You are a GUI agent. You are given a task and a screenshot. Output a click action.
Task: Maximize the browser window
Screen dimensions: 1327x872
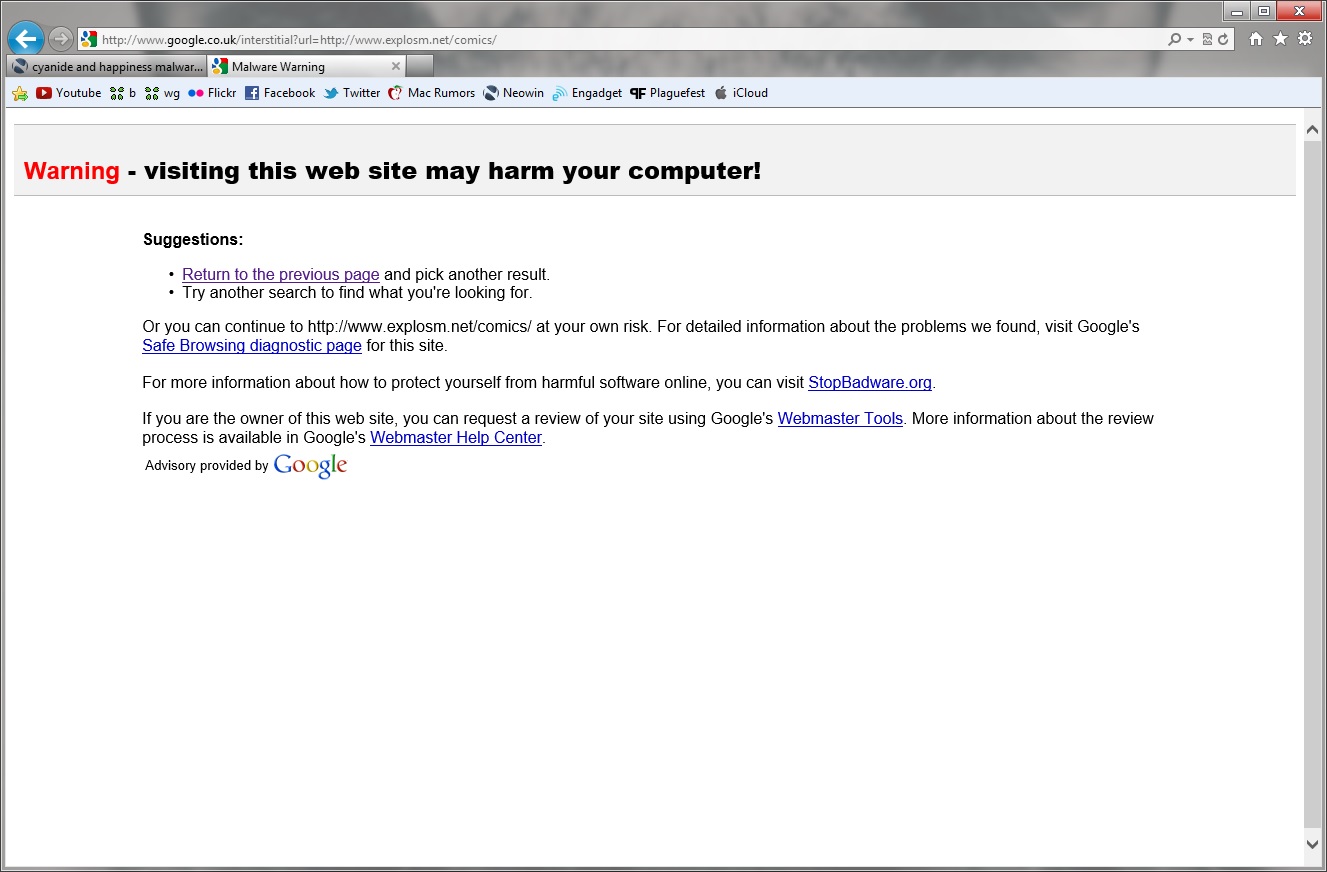pos(1264,12)
